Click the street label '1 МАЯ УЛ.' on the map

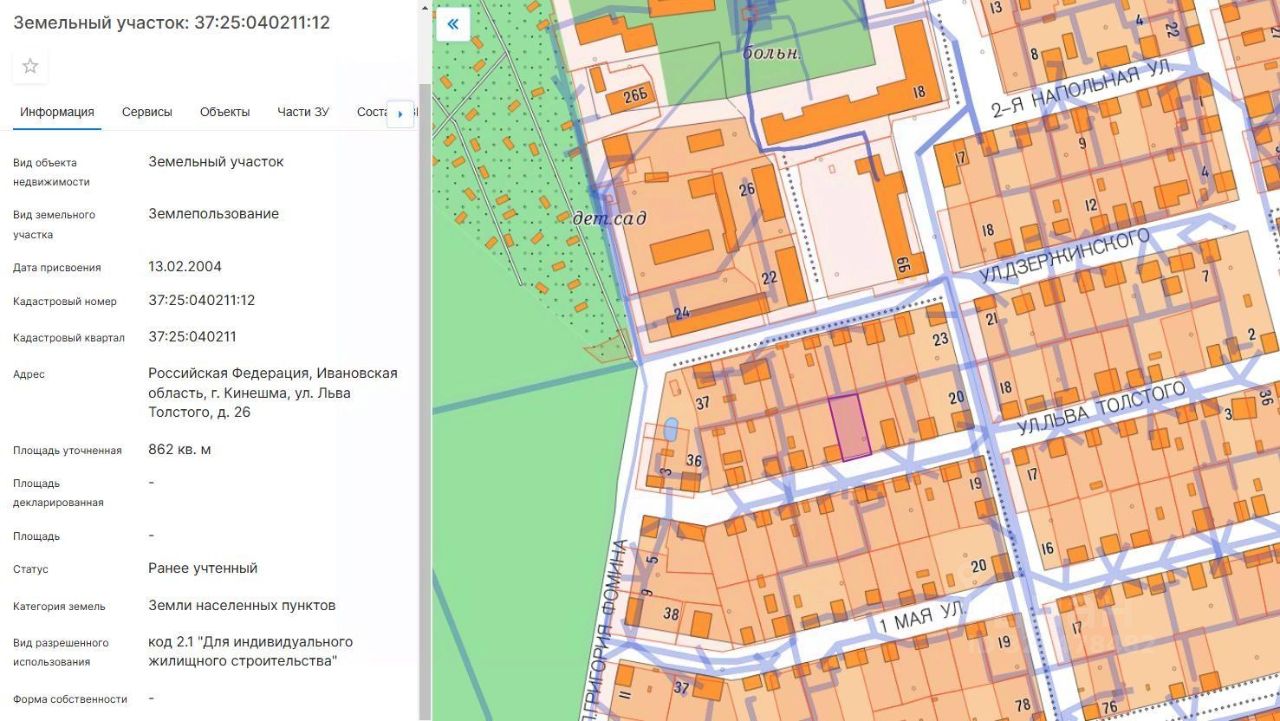[x=921, y=617]
